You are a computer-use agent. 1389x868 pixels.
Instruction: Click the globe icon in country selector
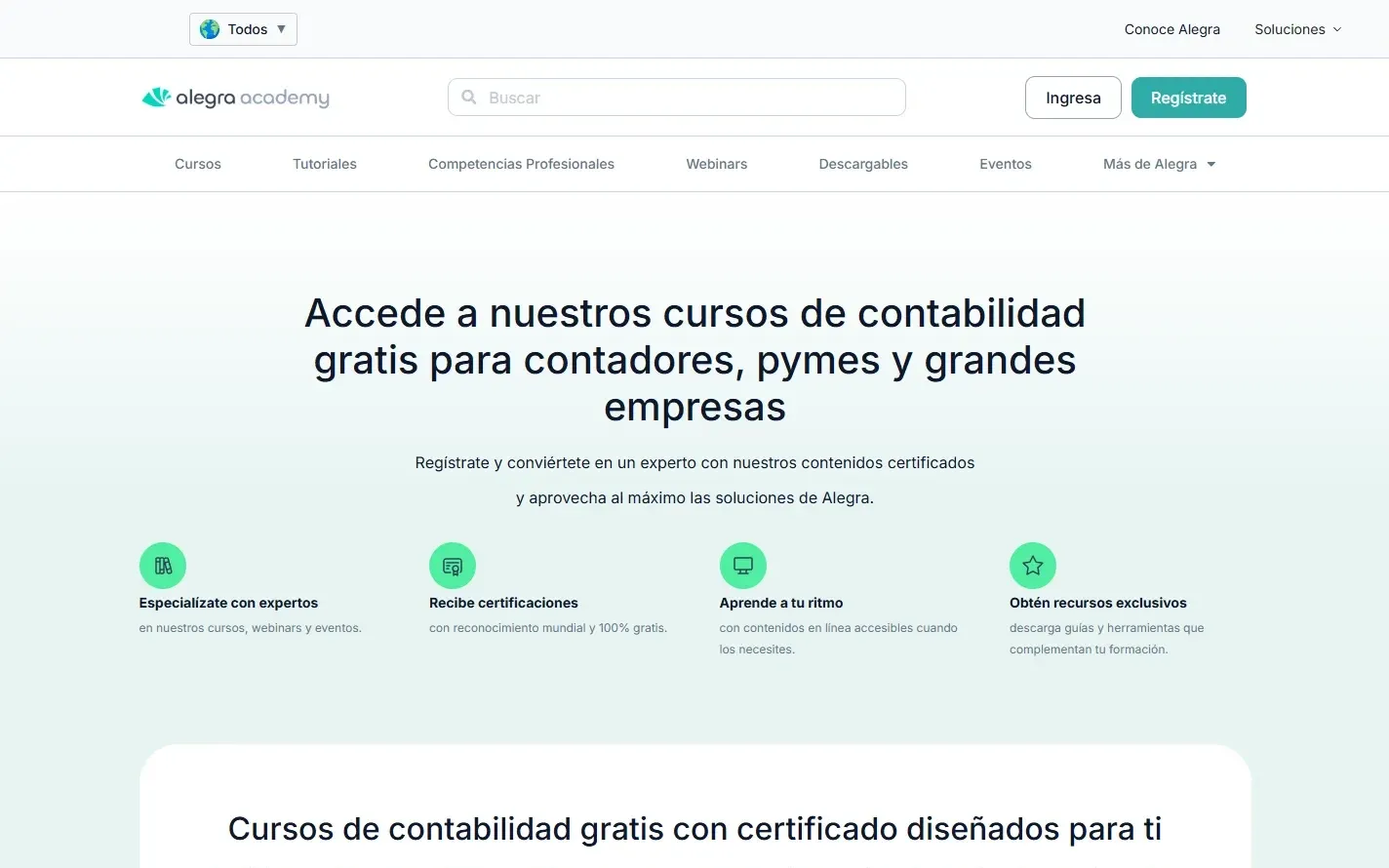210,29
